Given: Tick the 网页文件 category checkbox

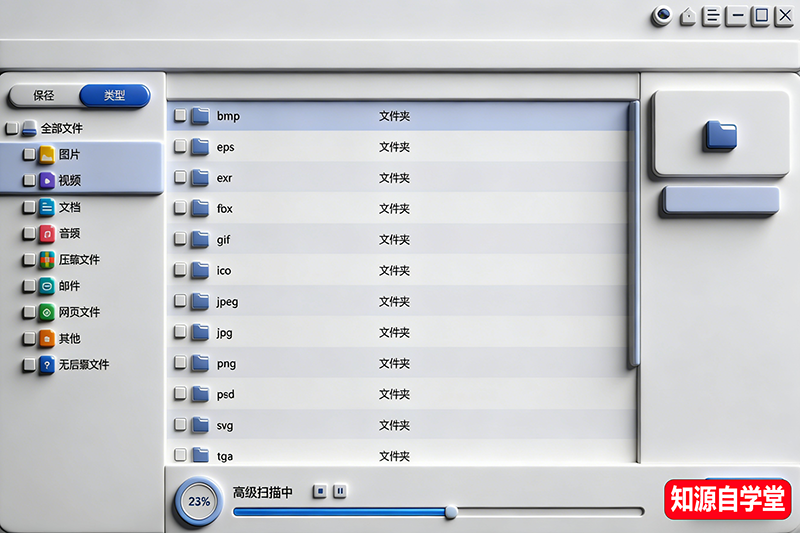Looking at the screenshot, I should click(29, 312).
